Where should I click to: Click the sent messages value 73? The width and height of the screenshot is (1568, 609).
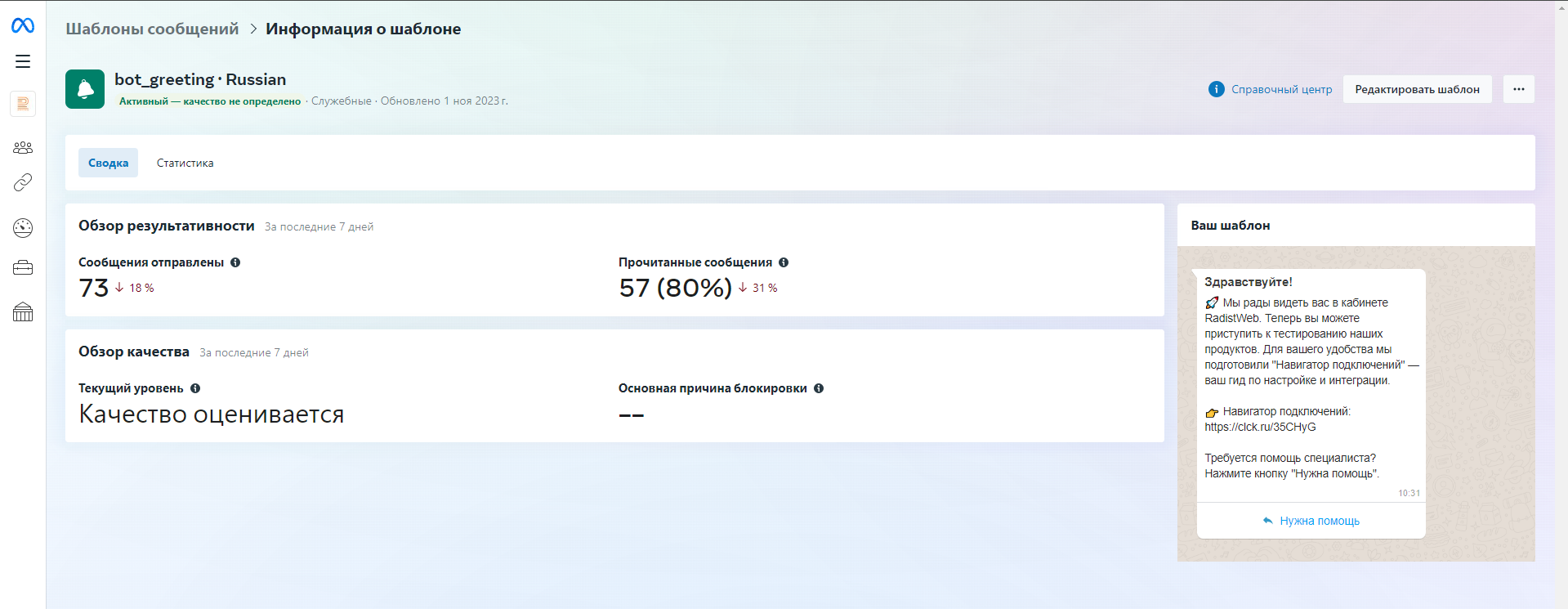pyautogui.click(x=93, y=288)
